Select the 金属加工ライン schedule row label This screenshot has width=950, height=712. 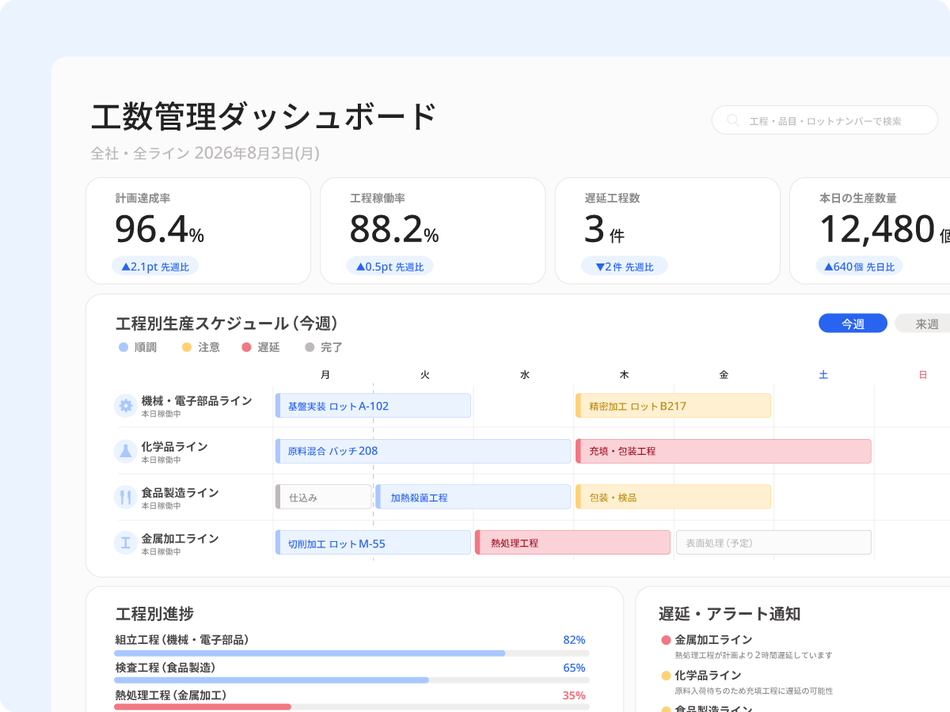[180, 538]
